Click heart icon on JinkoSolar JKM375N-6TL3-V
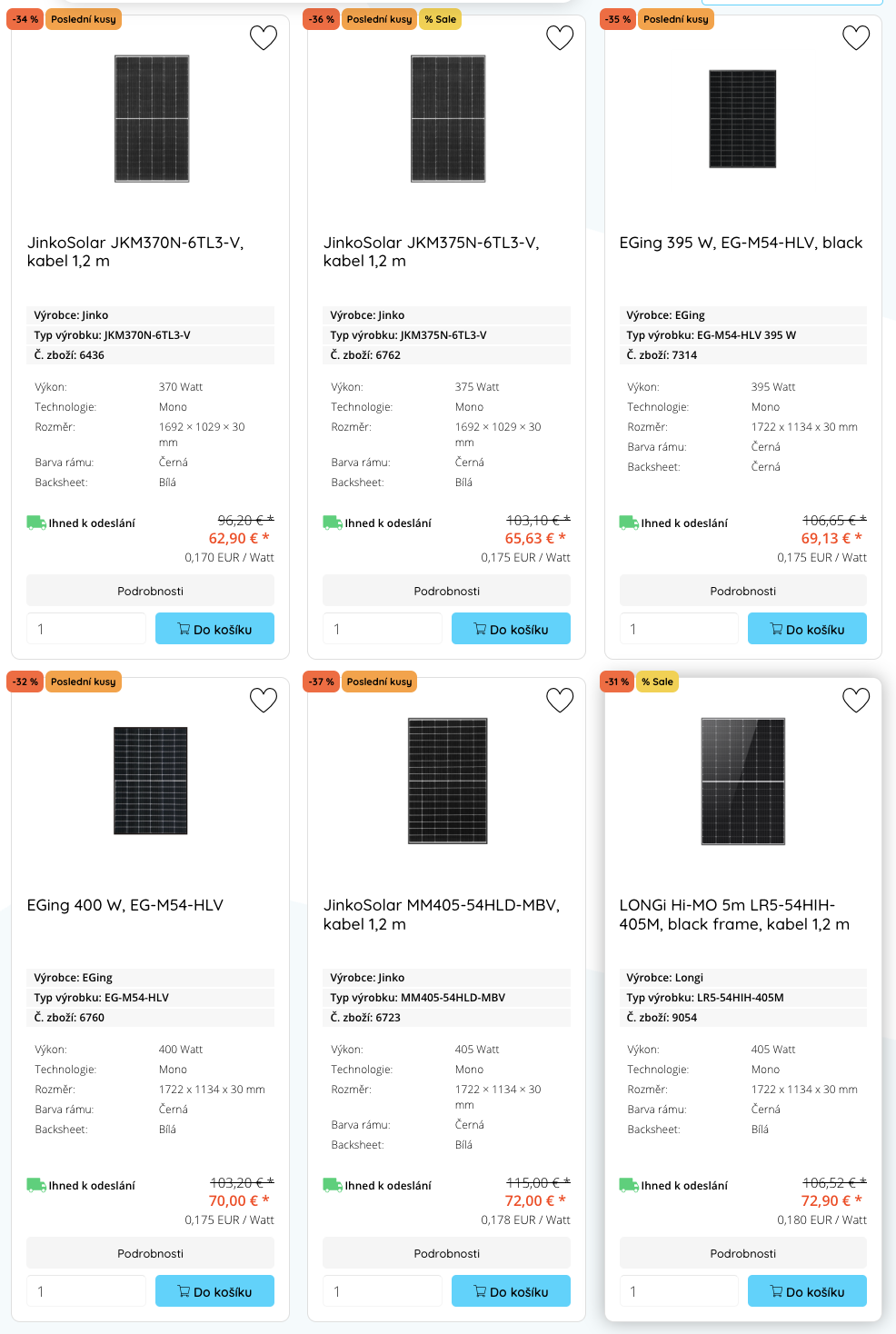Image resolution: width=896 pixels, height=1334 pixels. click(560, 37)
